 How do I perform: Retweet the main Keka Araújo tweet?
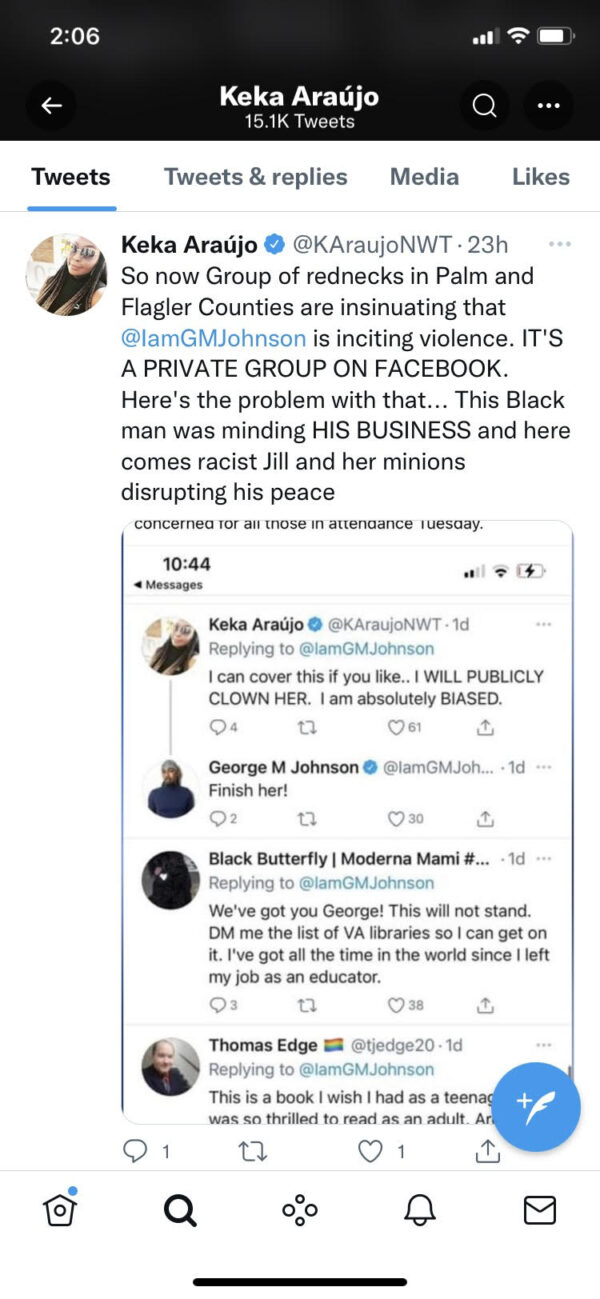coord(254,1151)
